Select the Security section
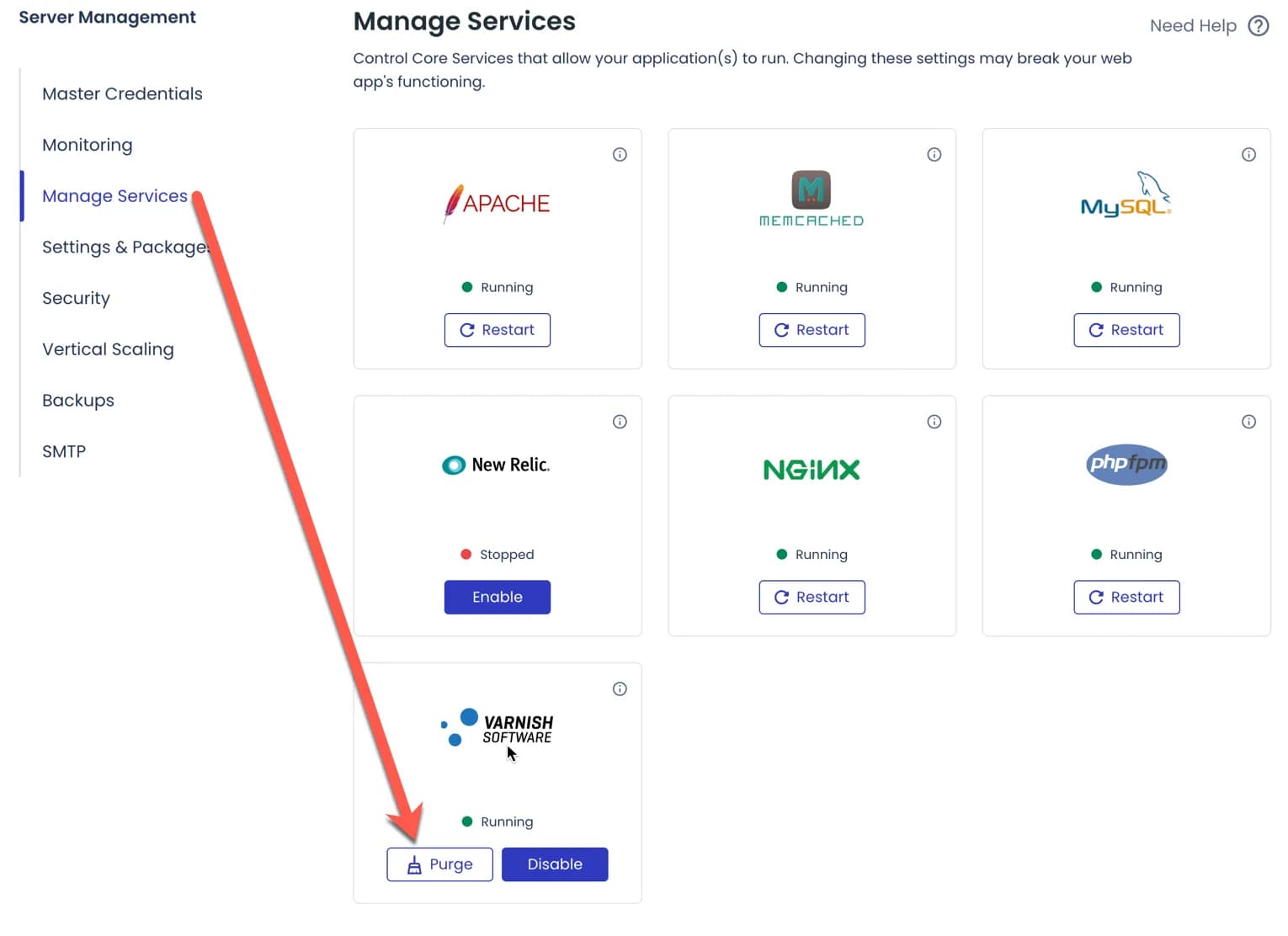 [x=76, y=298]
